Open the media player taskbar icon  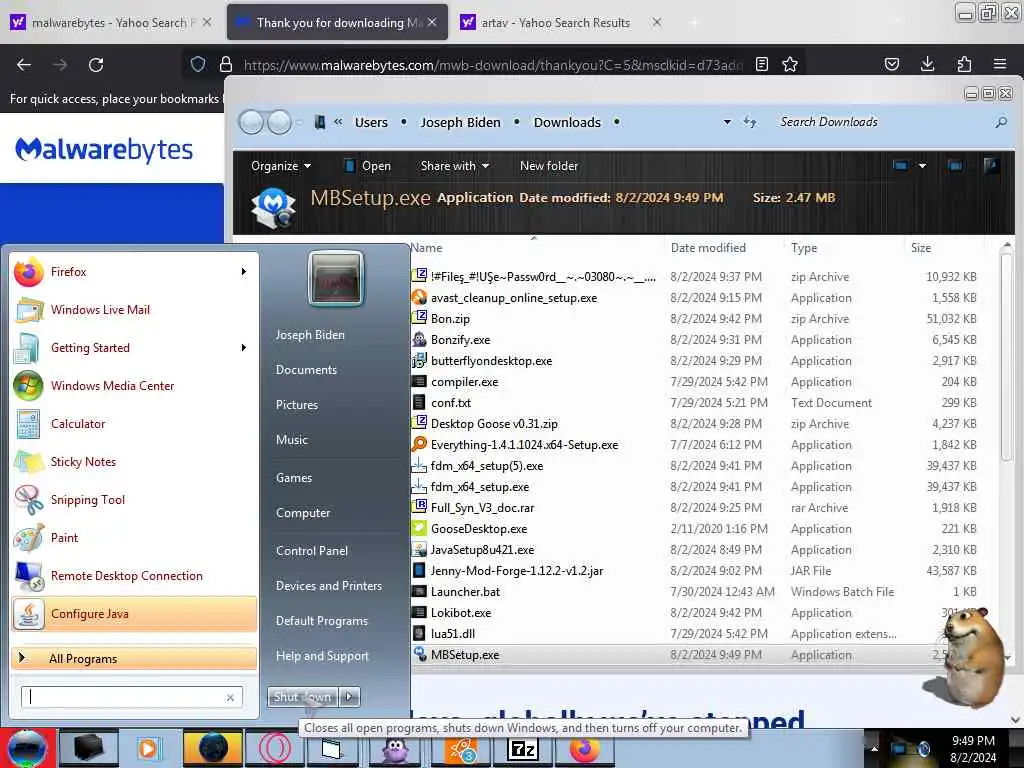148,748
